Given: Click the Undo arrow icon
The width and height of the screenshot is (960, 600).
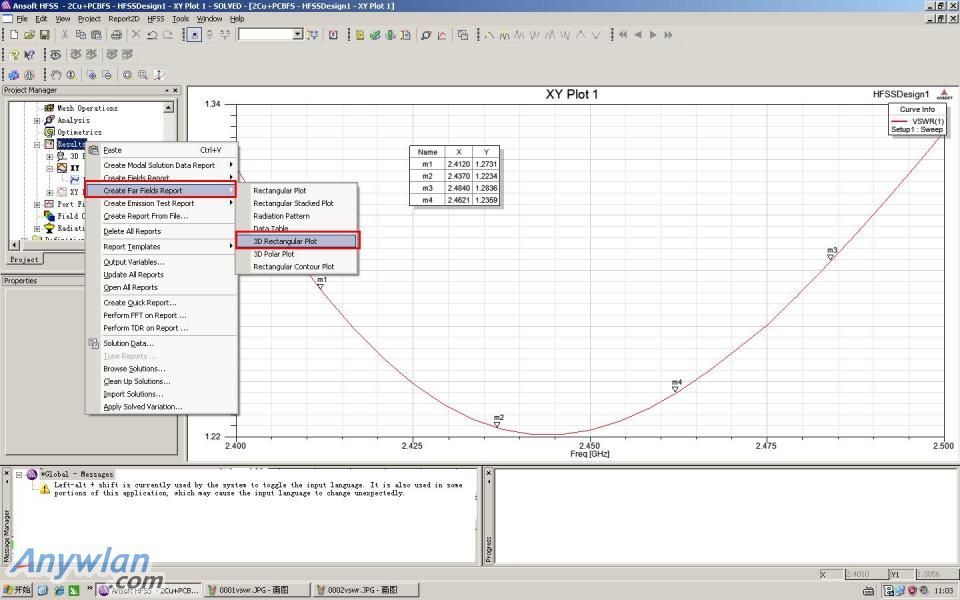Looking at the screenshot, I should (152, 35).
